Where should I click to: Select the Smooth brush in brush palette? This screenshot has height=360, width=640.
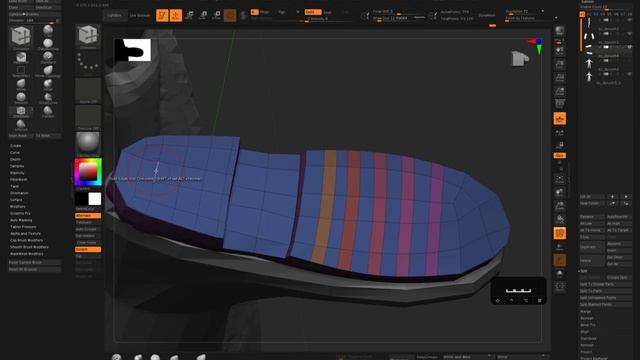(21, 98)
